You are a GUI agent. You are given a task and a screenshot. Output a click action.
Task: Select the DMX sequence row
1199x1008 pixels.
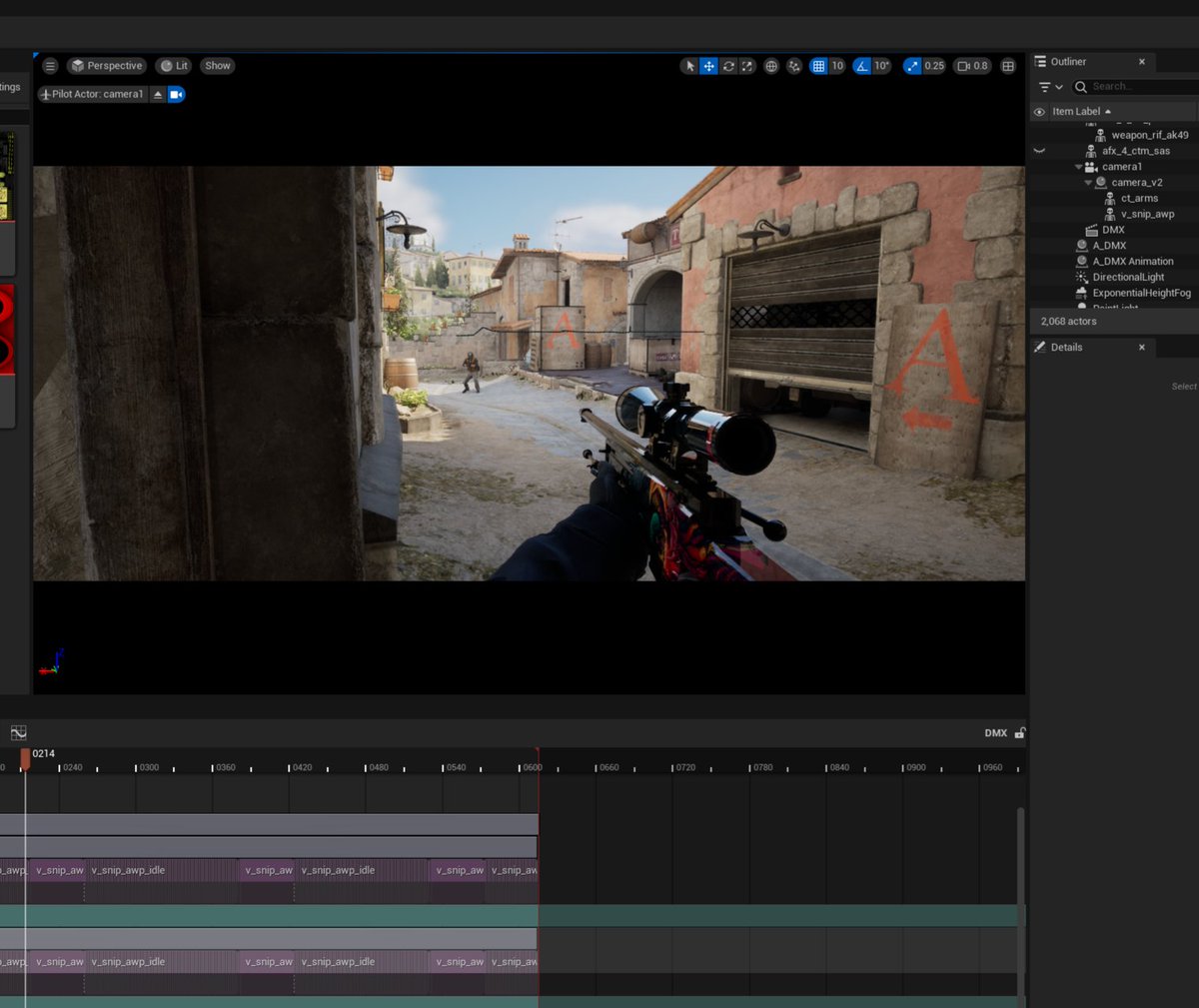[1113, 230]
